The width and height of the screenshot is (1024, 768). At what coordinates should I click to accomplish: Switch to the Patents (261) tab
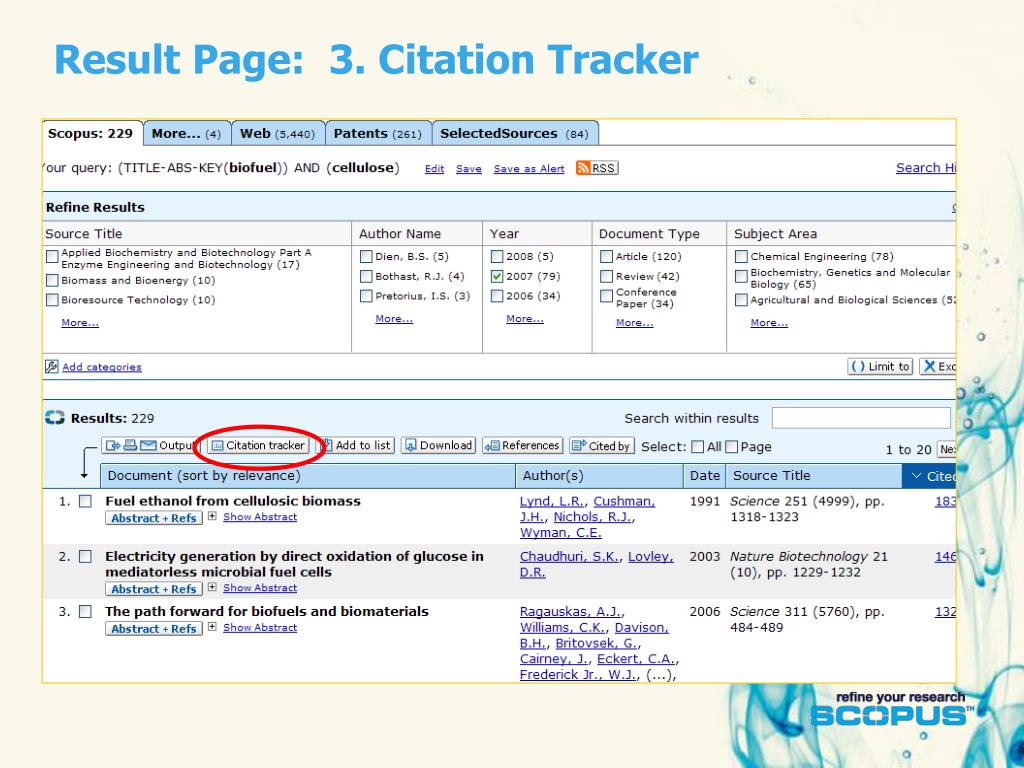[x=378, y=134]
